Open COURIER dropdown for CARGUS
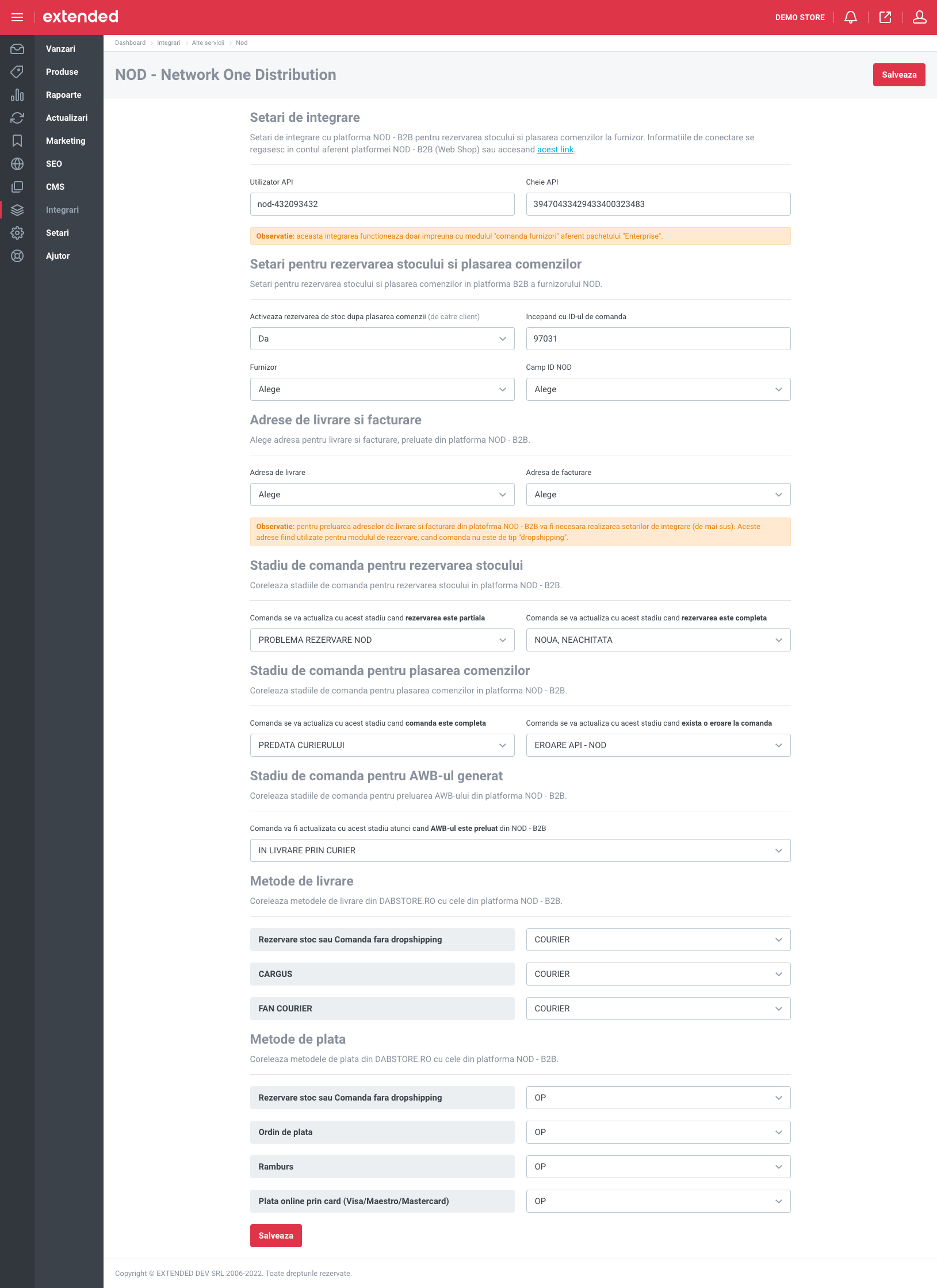This screenshot has height=1288, width=937. [x=658, y=974]
